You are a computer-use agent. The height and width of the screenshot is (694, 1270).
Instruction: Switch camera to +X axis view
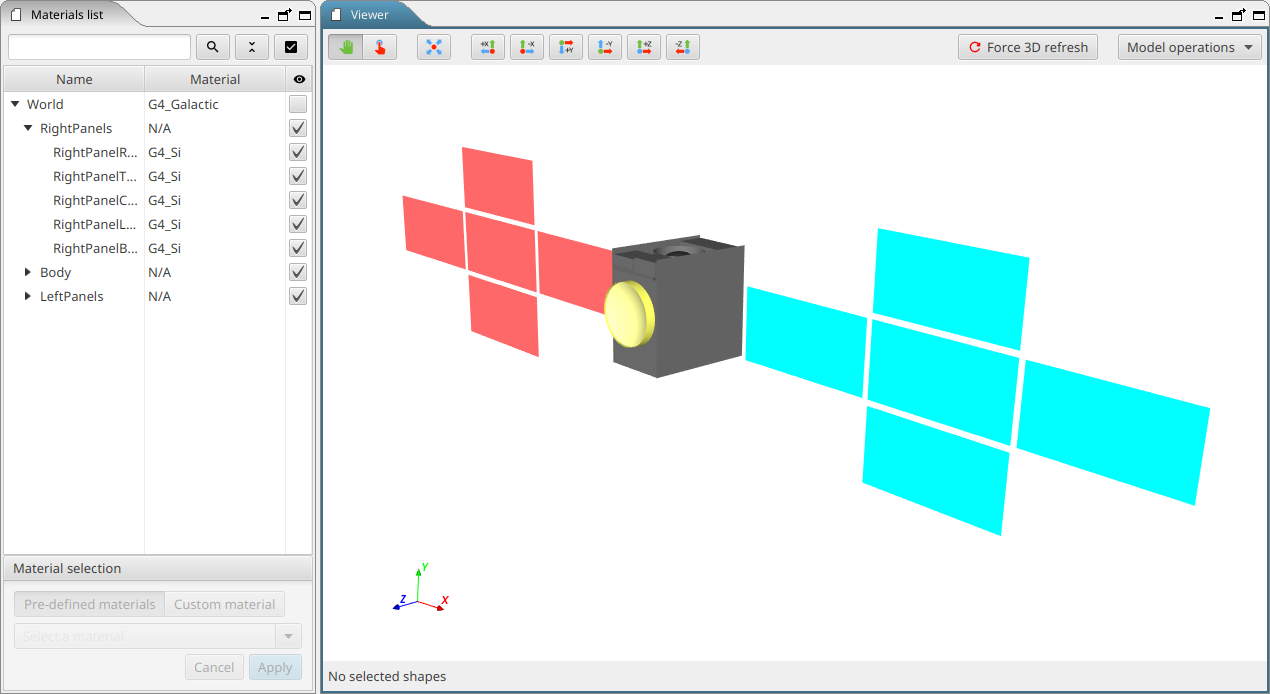[488, 46]
